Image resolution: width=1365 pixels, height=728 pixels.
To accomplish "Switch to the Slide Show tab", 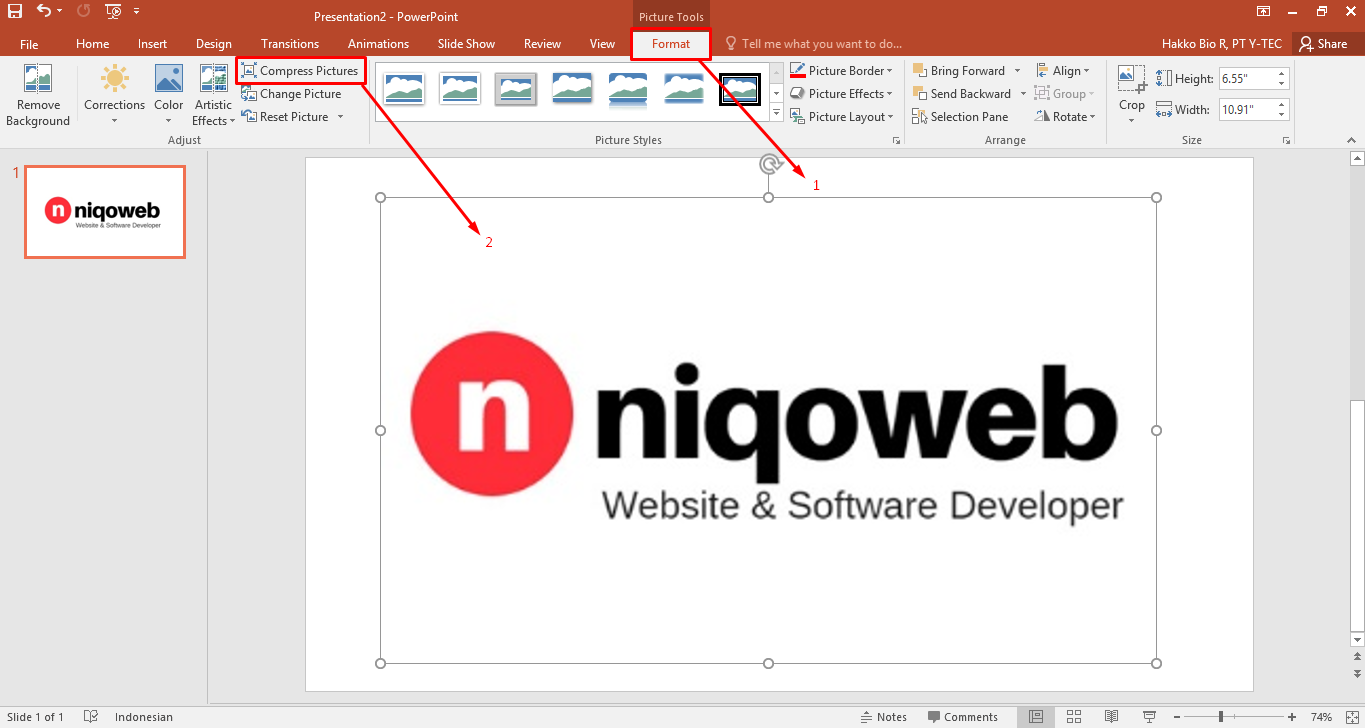I will pyautogui.click(x=466, y=44).
